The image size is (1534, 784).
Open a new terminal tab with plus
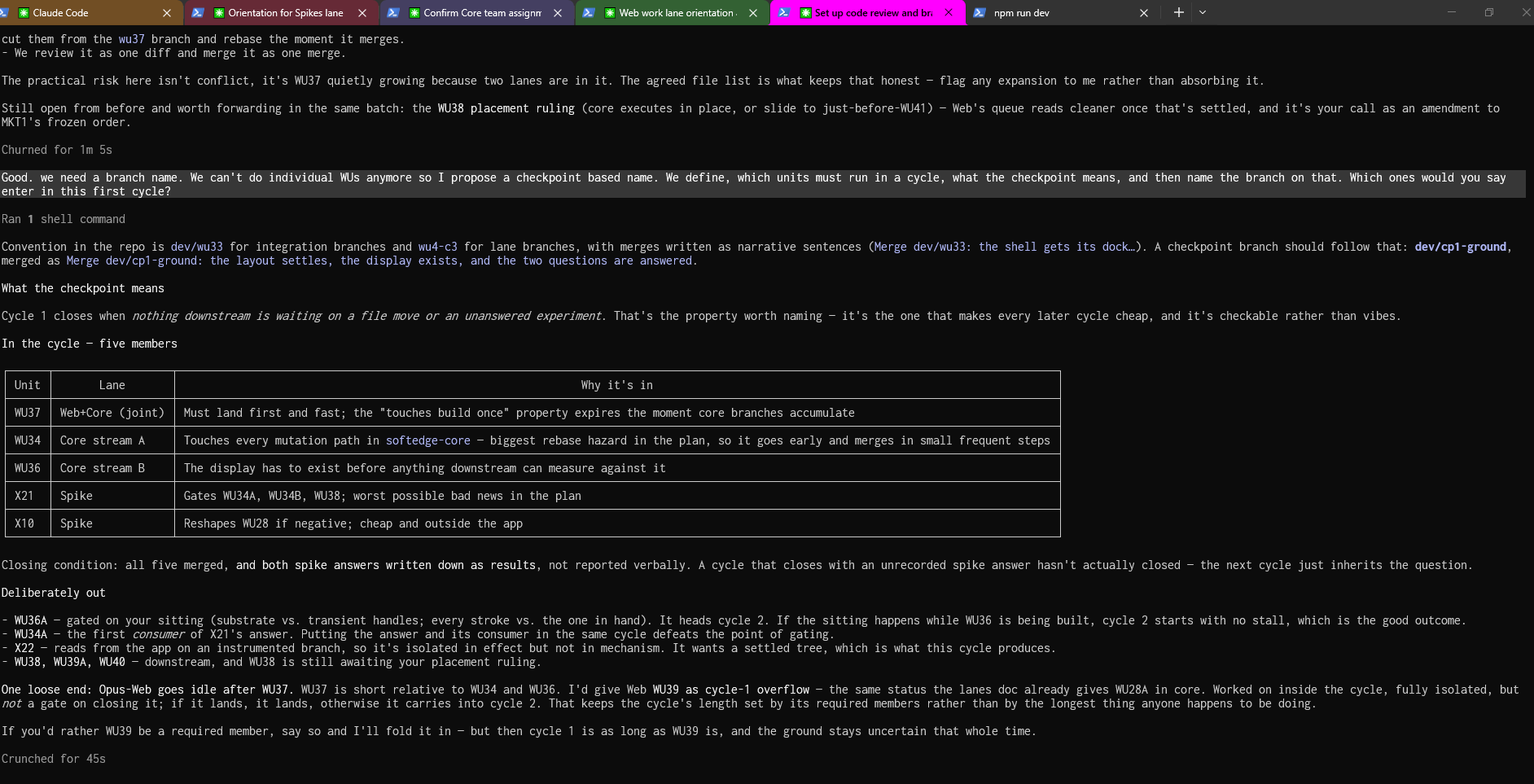tap(1178, 12)
